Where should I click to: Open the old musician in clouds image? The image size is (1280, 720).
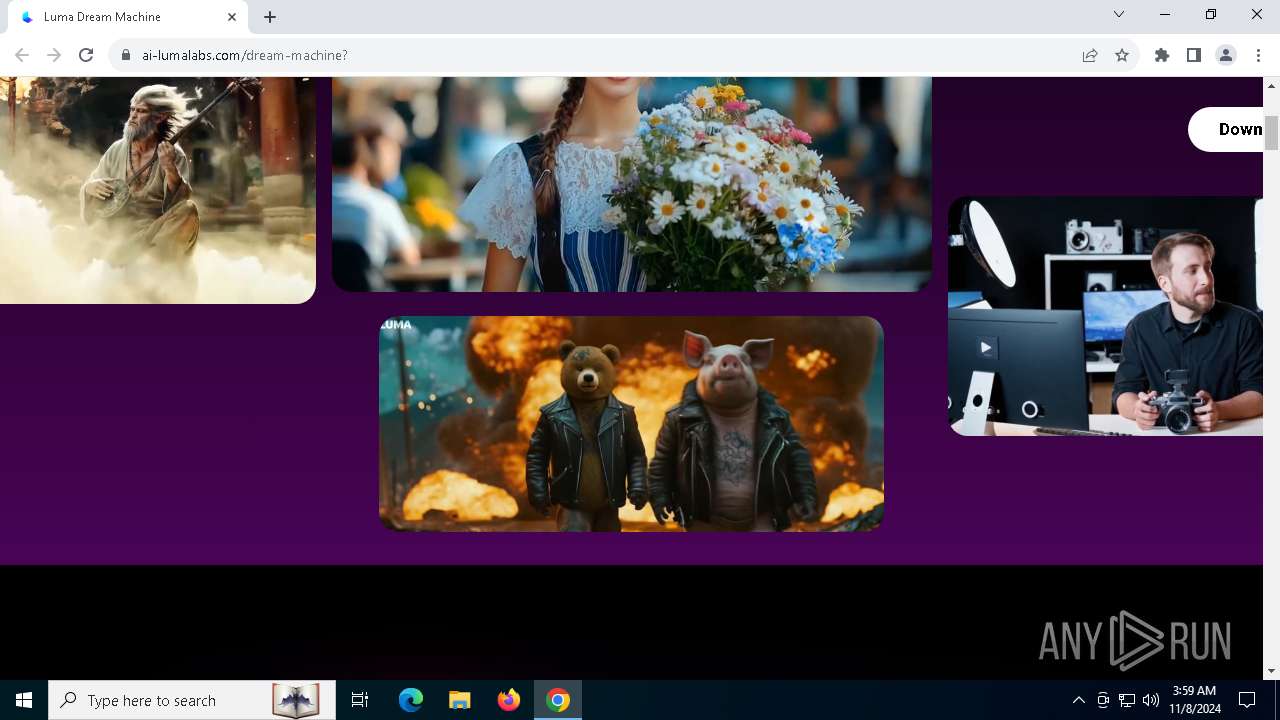[158, 190]
